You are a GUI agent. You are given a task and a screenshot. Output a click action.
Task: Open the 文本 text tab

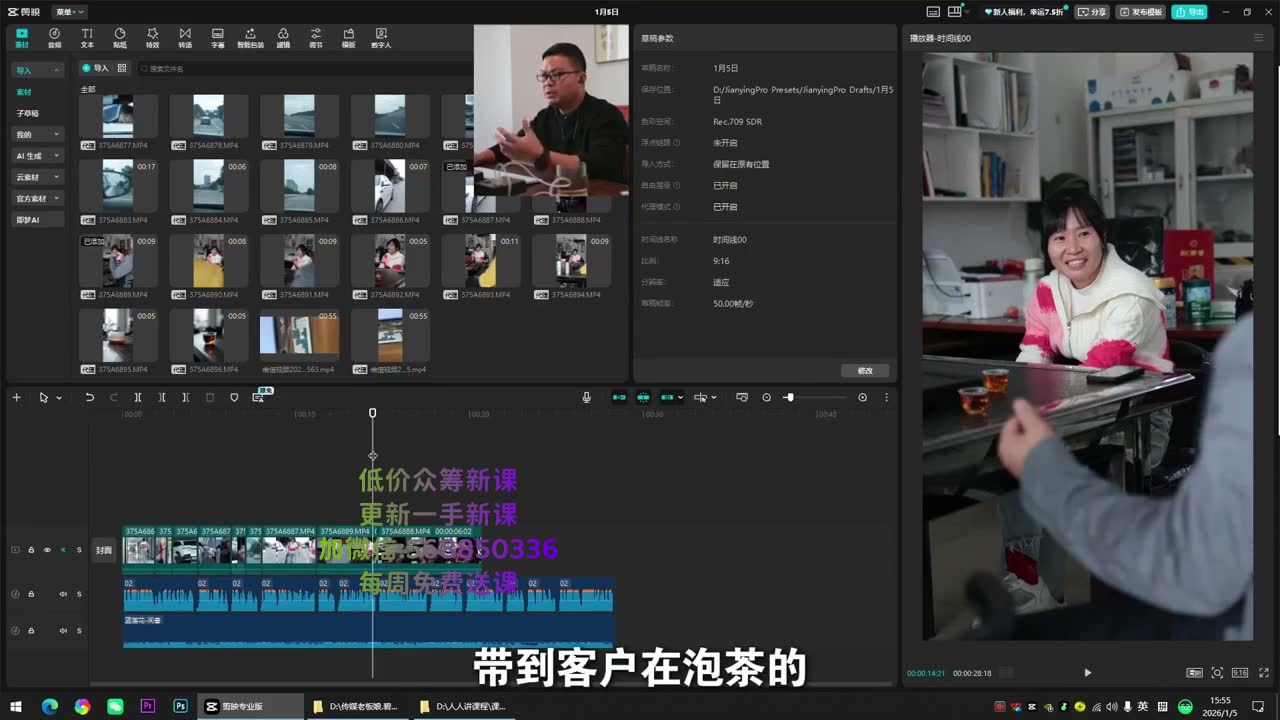87,38
